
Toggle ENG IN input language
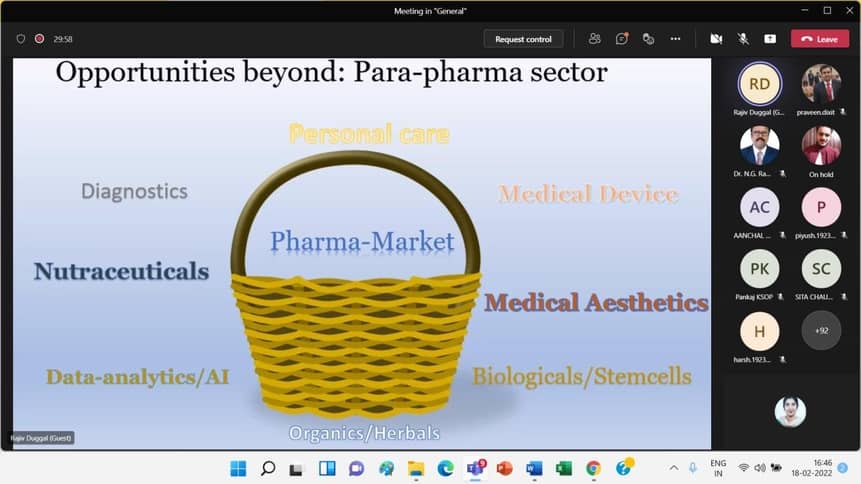coord(718,468)
